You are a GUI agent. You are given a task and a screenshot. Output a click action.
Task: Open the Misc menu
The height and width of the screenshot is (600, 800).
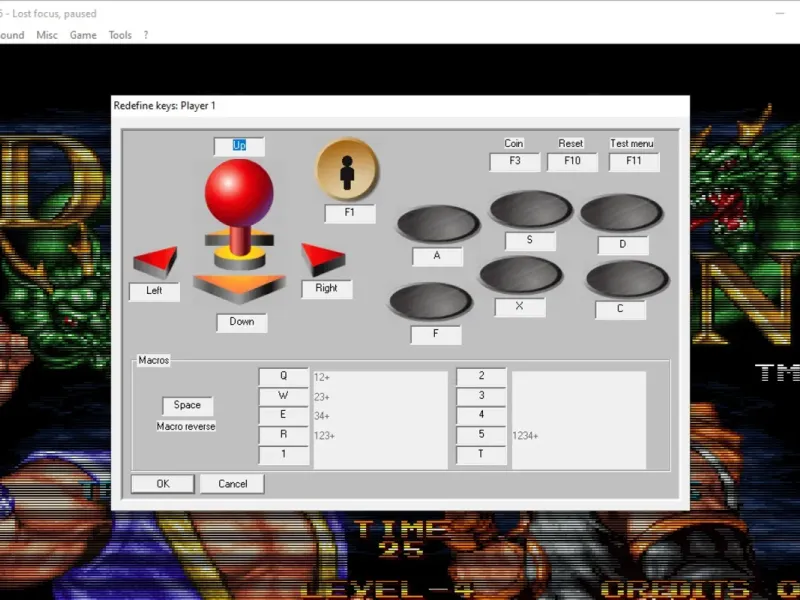pyautogui.click(x=47, y=35)
